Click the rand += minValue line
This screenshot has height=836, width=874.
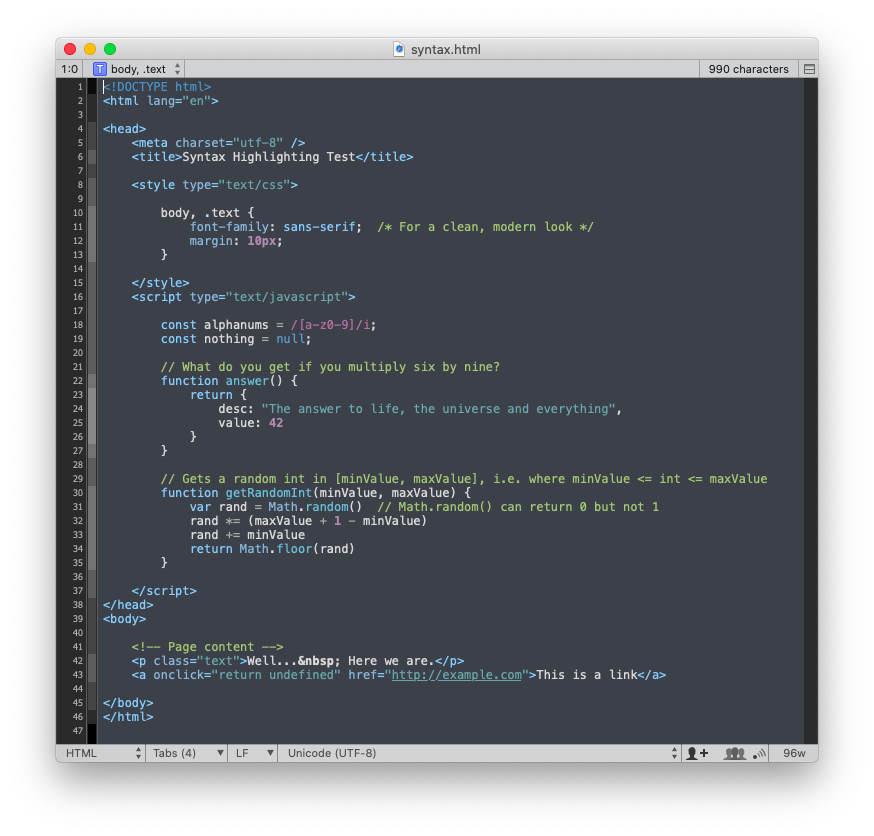(247, 535)
